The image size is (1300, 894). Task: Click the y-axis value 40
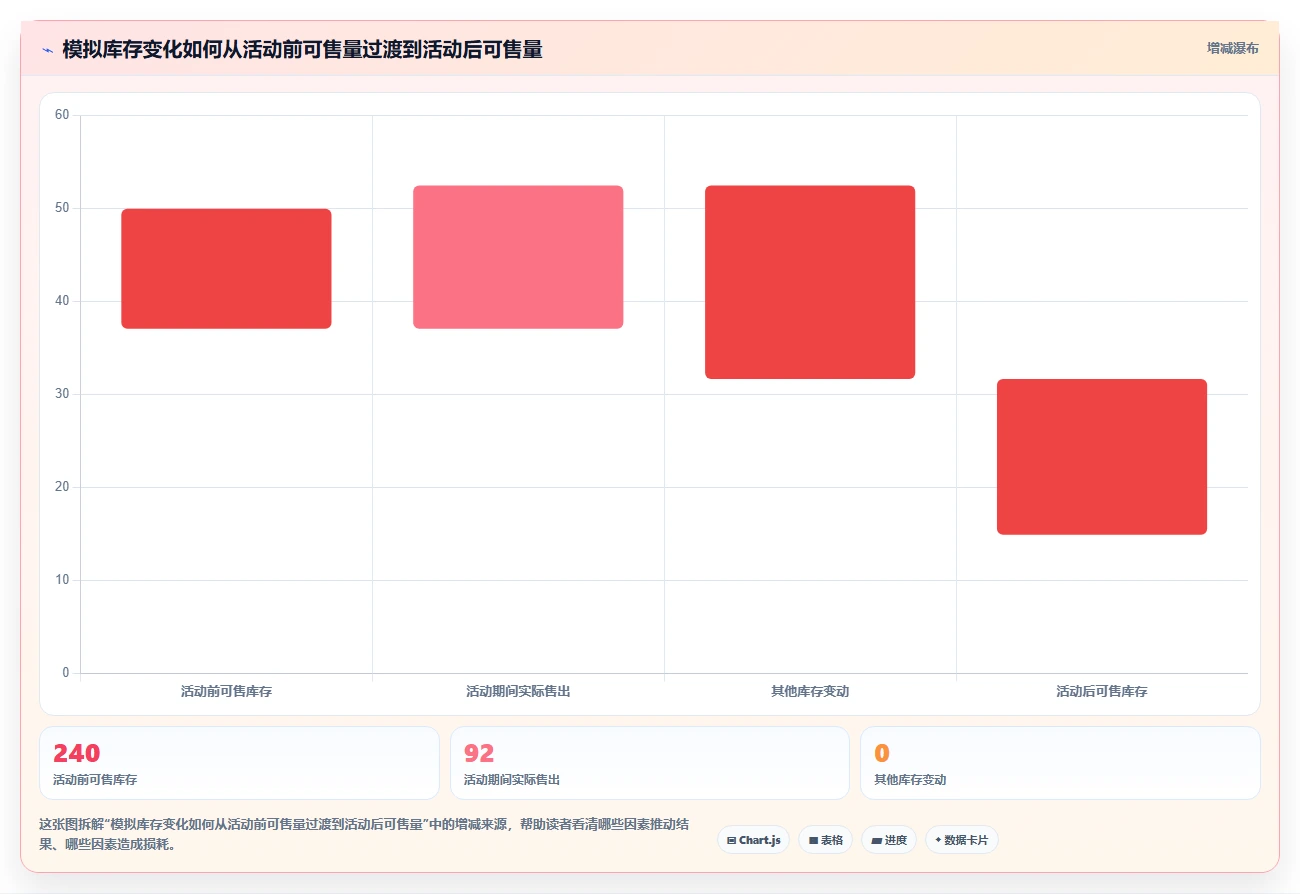tap(62, 301)
